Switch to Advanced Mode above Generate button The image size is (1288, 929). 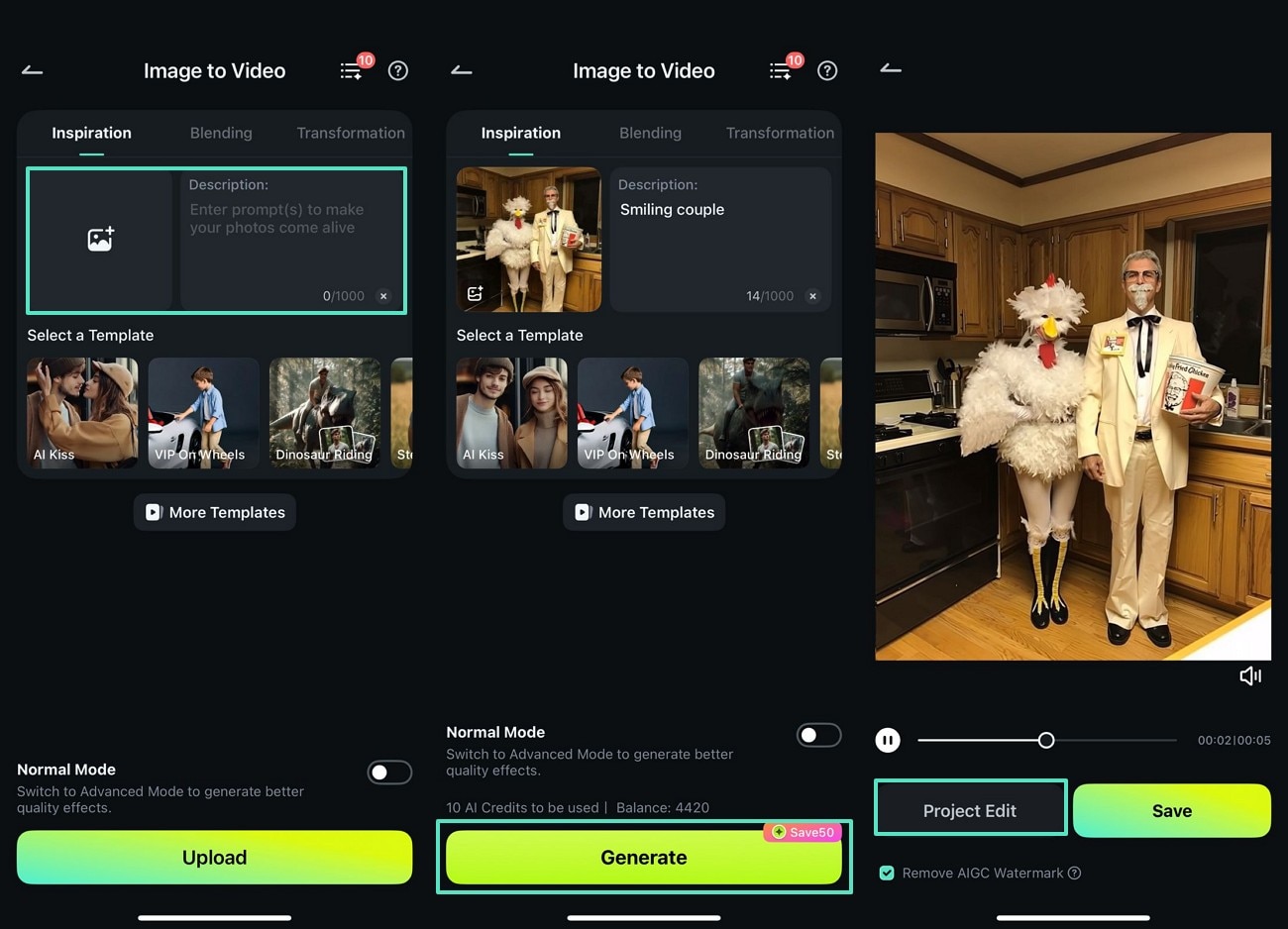pyautogui.click(x=818, y=734)
